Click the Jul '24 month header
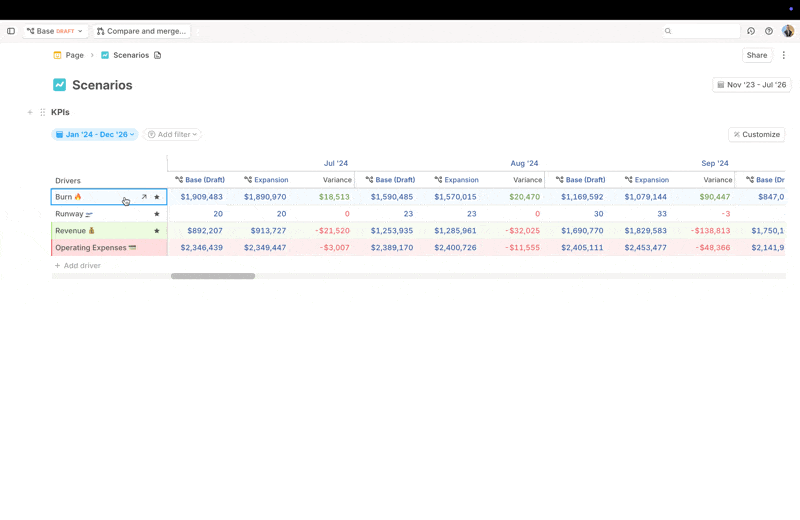 336,163
